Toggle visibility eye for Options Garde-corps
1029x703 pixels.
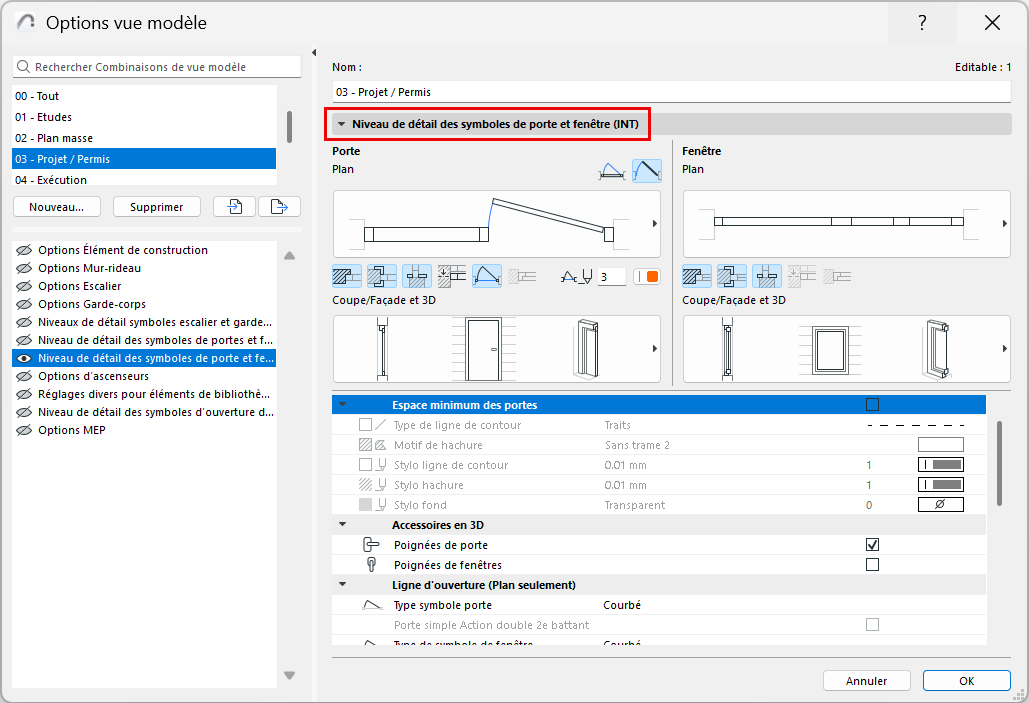pos(24,304)
